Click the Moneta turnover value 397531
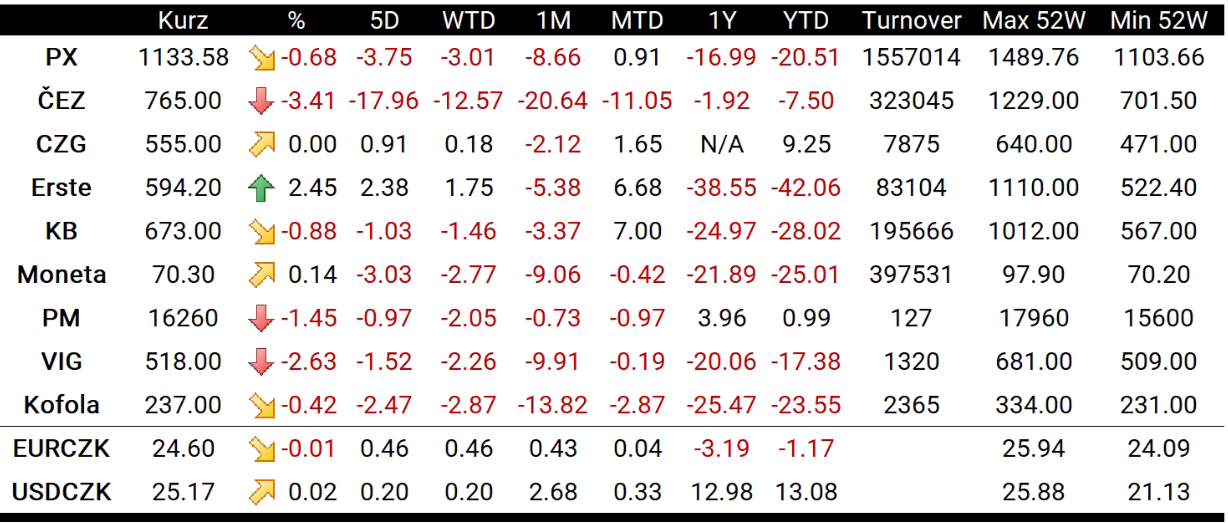Image resolution: width=1228 pixels, height=523 pixels. click(911, 275)
